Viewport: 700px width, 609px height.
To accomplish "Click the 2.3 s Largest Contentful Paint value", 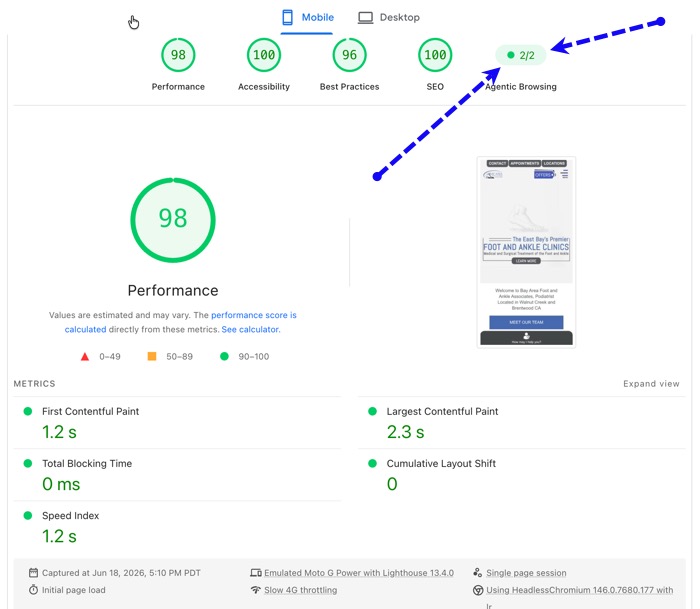I will pos(405,432).
